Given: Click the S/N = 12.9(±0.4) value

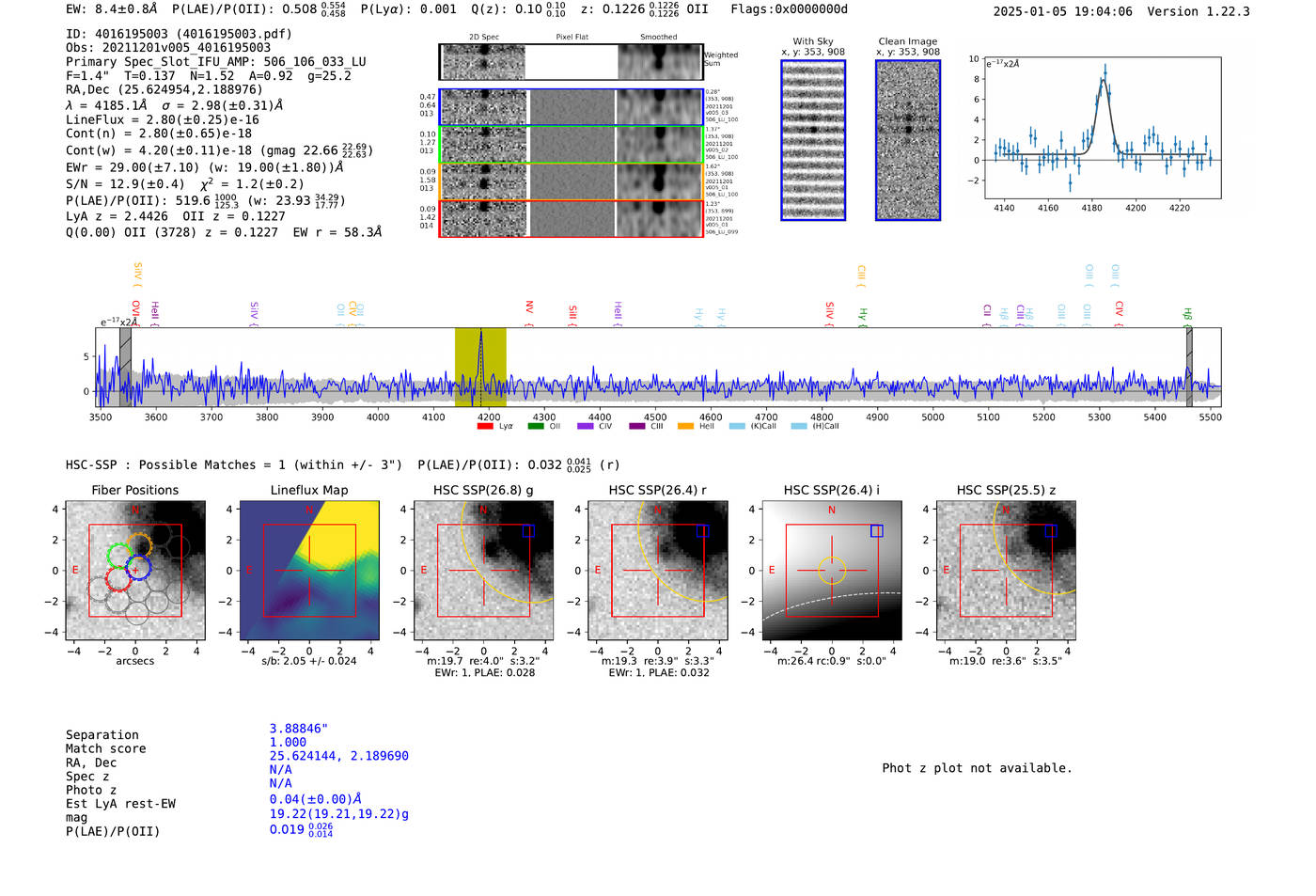Looking at the screenshot, I should [x=125, y=184].
